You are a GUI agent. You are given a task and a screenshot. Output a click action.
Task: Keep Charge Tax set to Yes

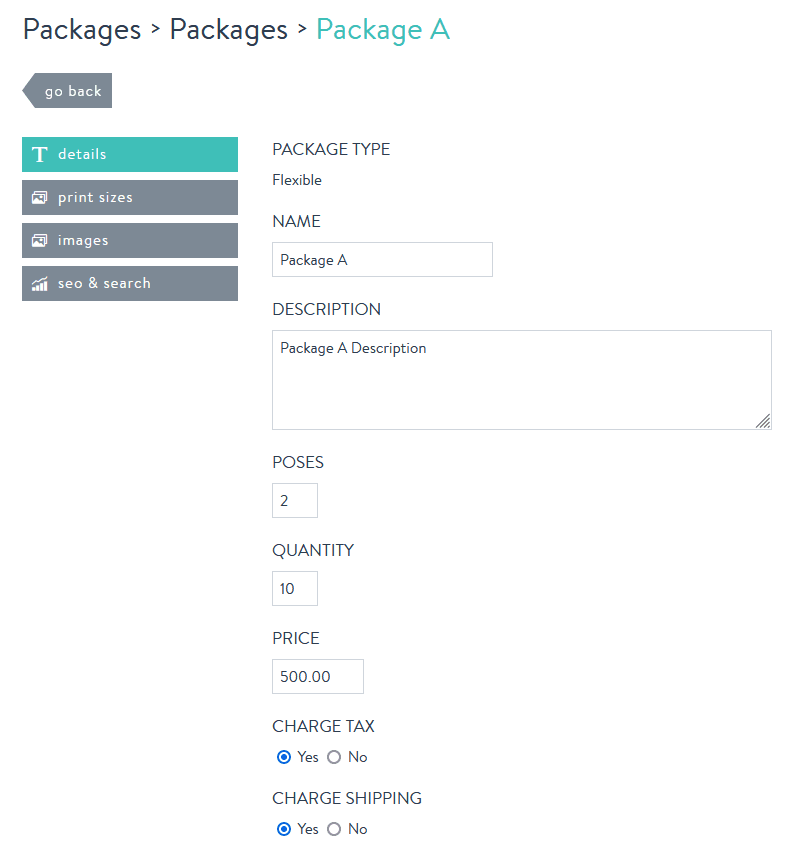click(284, 757)
